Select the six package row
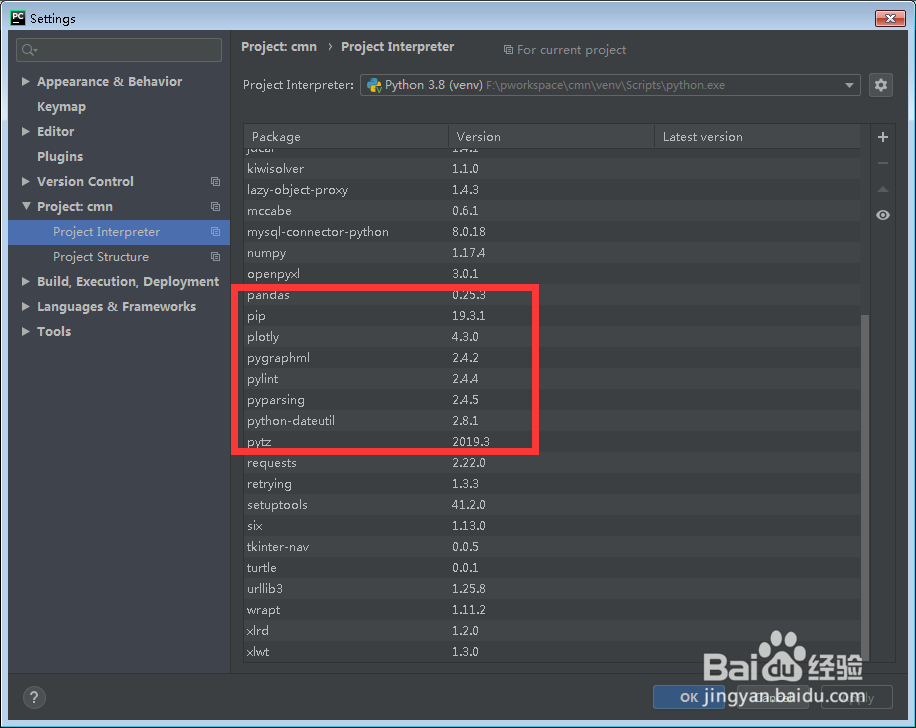This screenshot has width=916, height=728. pos(551,526)
